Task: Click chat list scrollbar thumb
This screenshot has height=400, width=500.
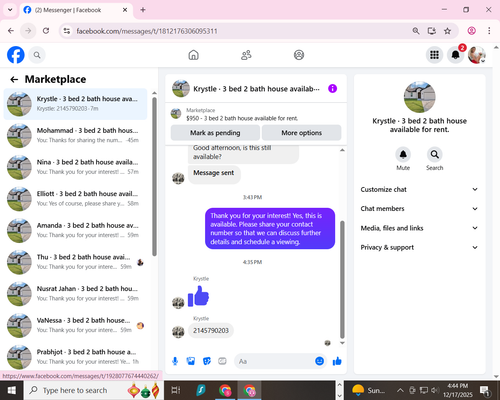Action: (x=154, y=177)
